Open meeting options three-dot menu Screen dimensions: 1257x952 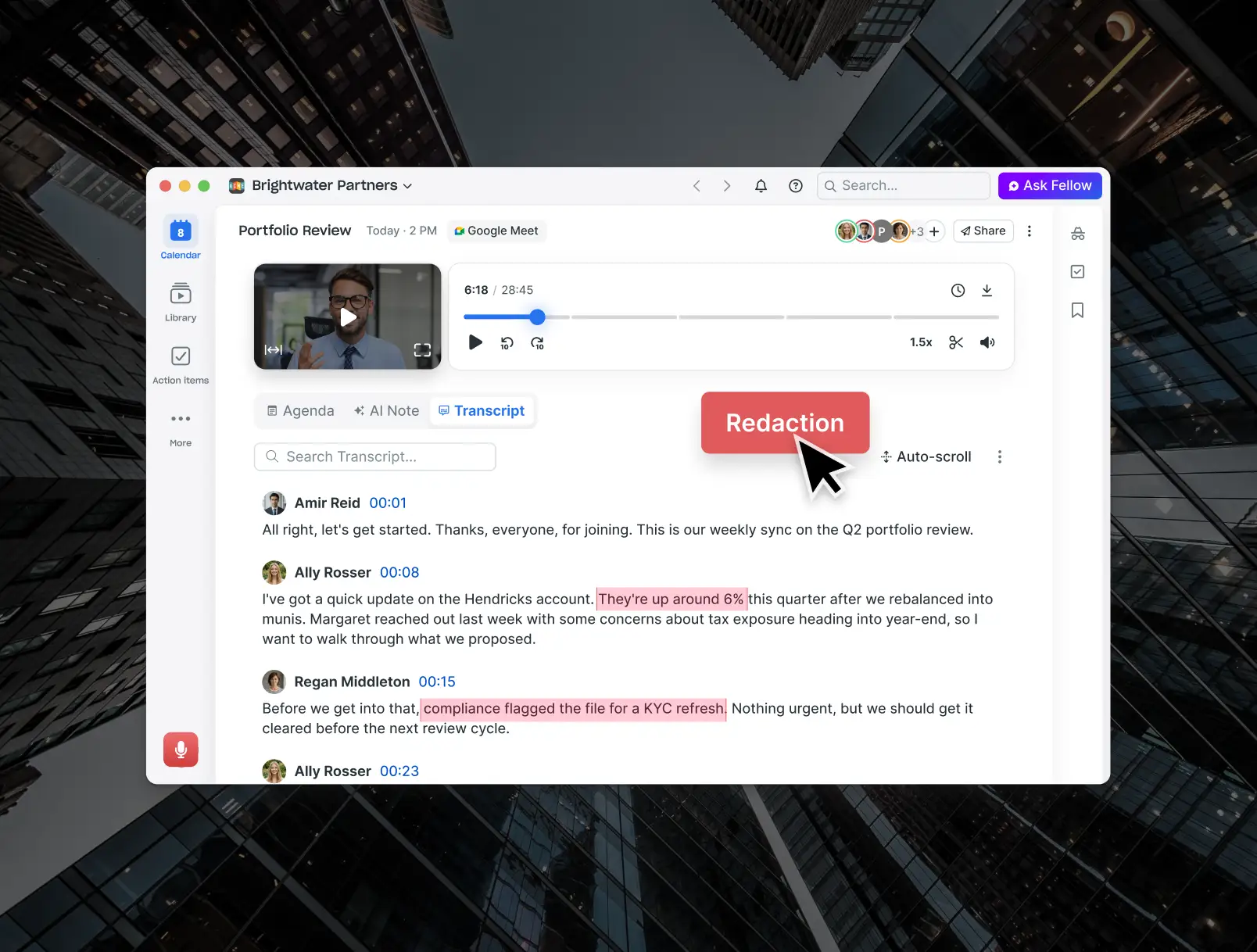1030,231
